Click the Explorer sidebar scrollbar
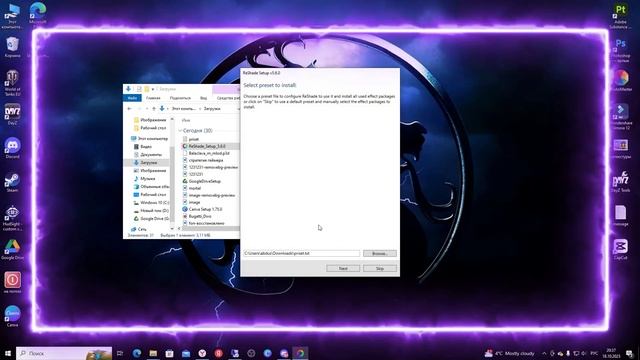Viewport: 640px width, 360px height. tap(172, 184)
